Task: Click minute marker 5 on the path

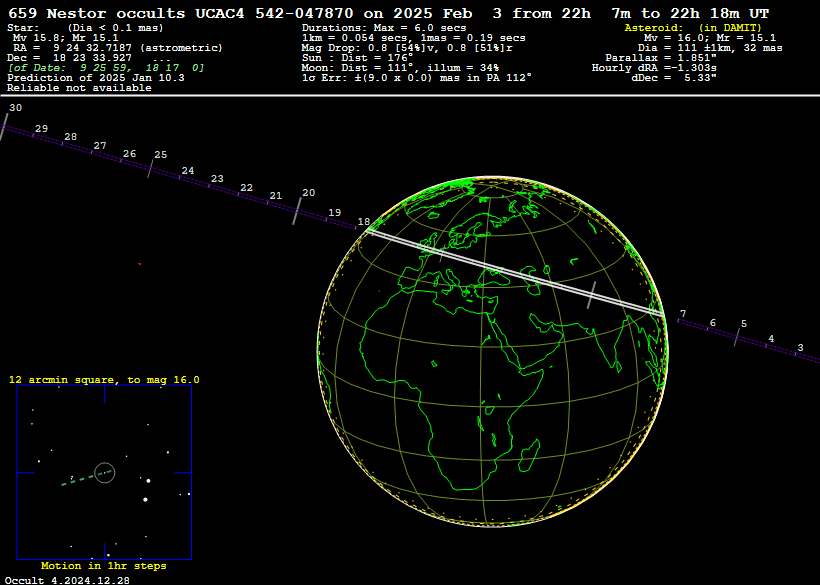Action: click(x=744, y=324)
